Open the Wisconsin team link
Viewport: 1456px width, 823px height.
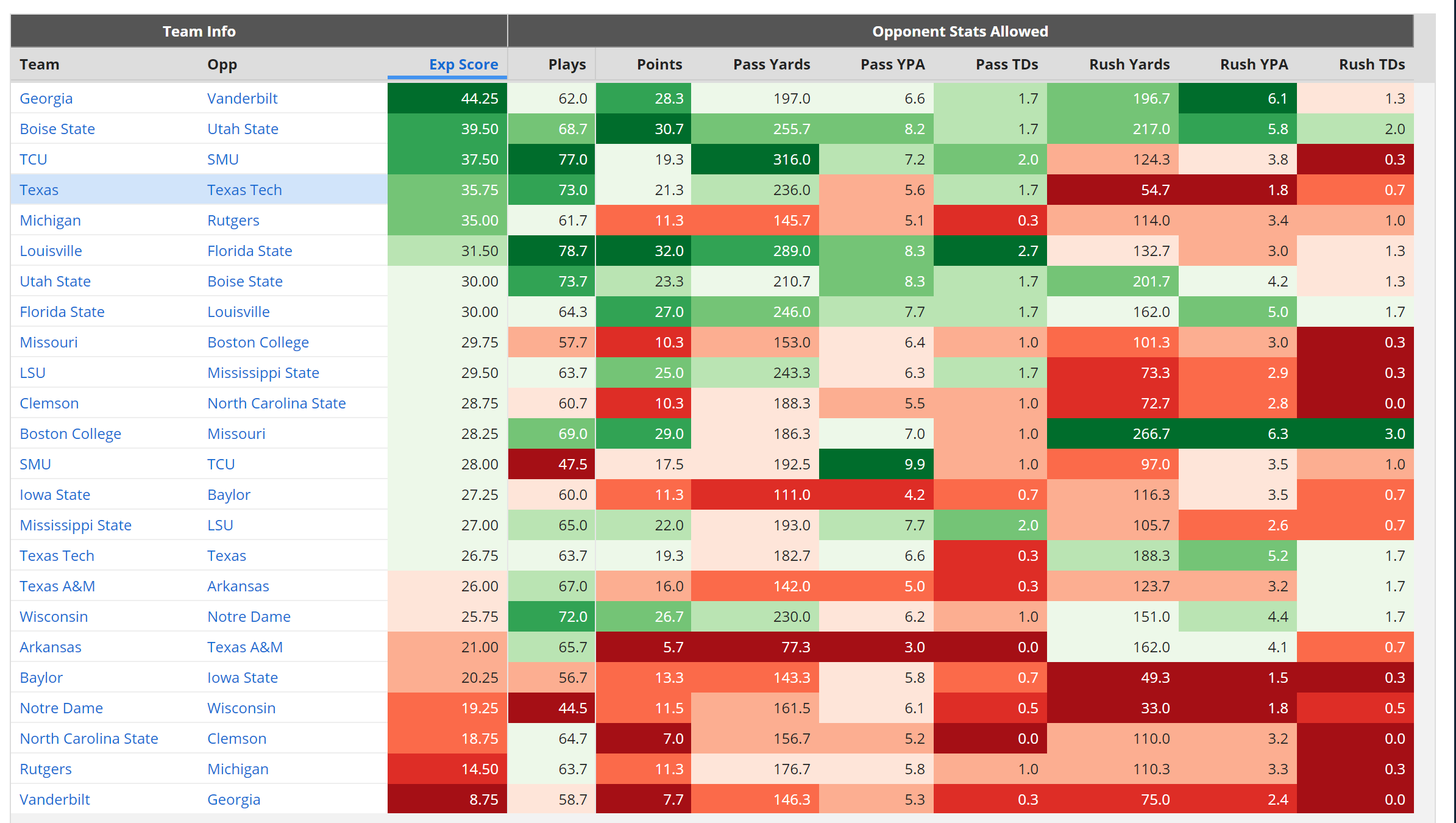[54, 616]
